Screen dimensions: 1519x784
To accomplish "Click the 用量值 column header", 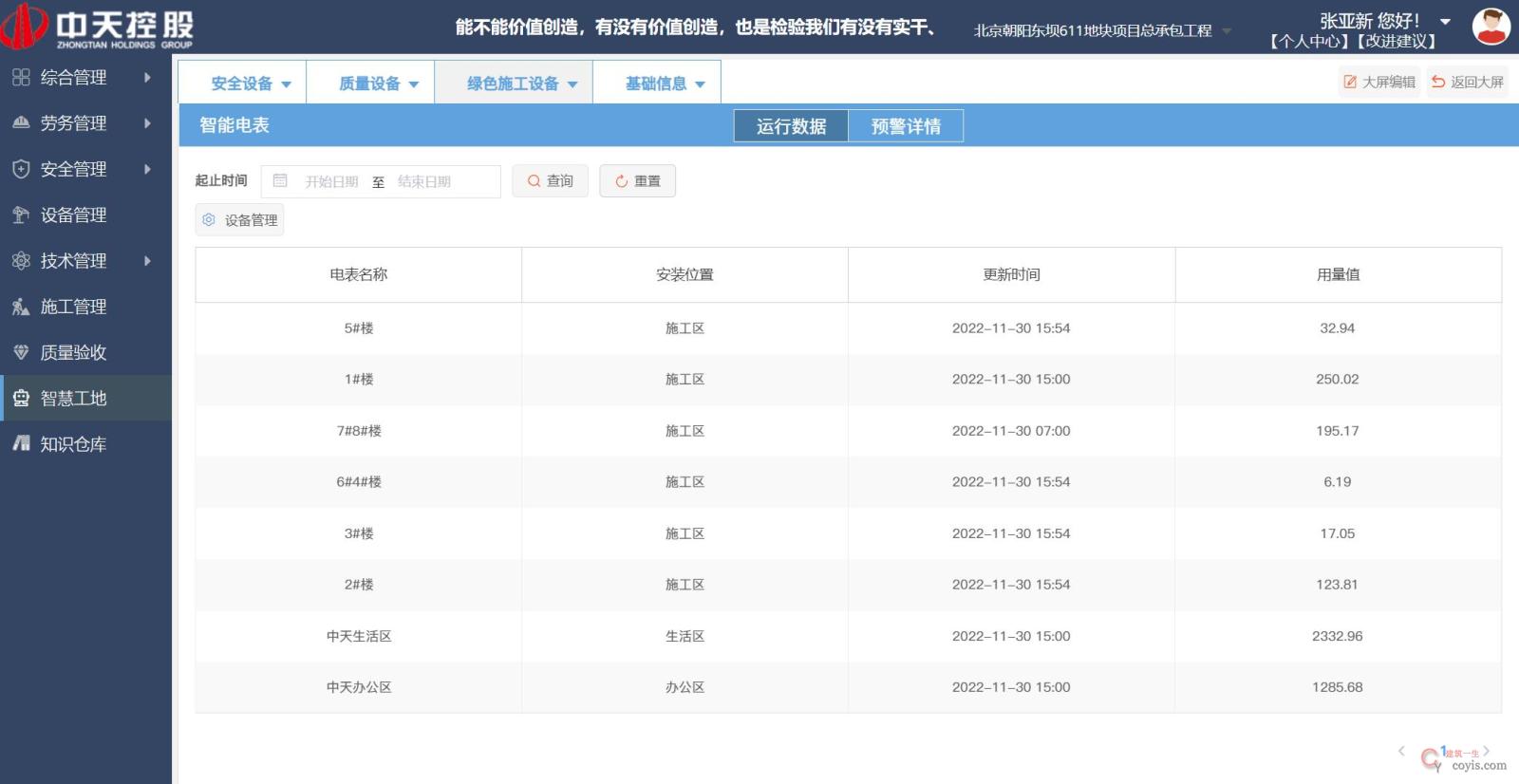I will 1338,274.
